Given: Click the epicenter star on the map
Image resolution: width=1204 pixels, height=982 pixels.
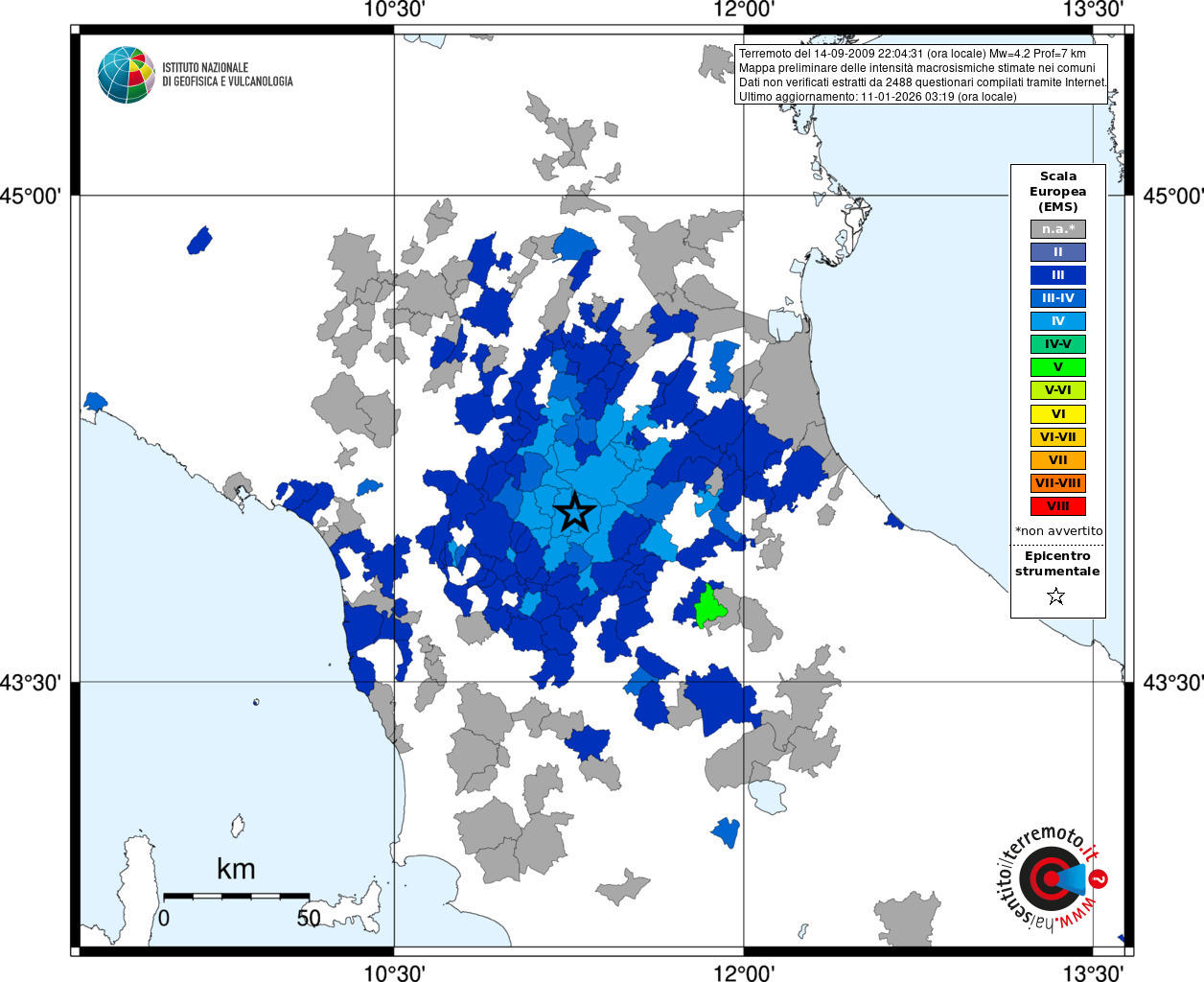Looking at the screenshot, I should click(574, 512).
